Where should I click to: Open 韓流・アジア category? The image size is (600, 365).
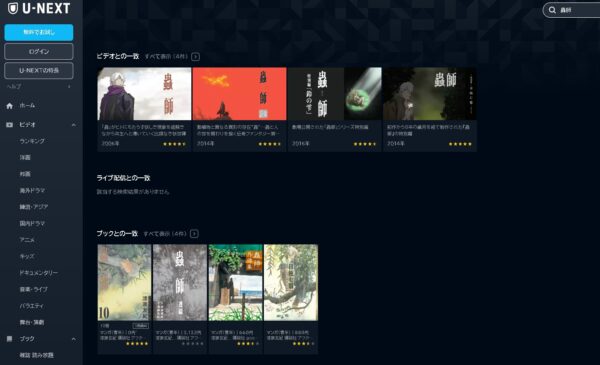click(34, 207)
